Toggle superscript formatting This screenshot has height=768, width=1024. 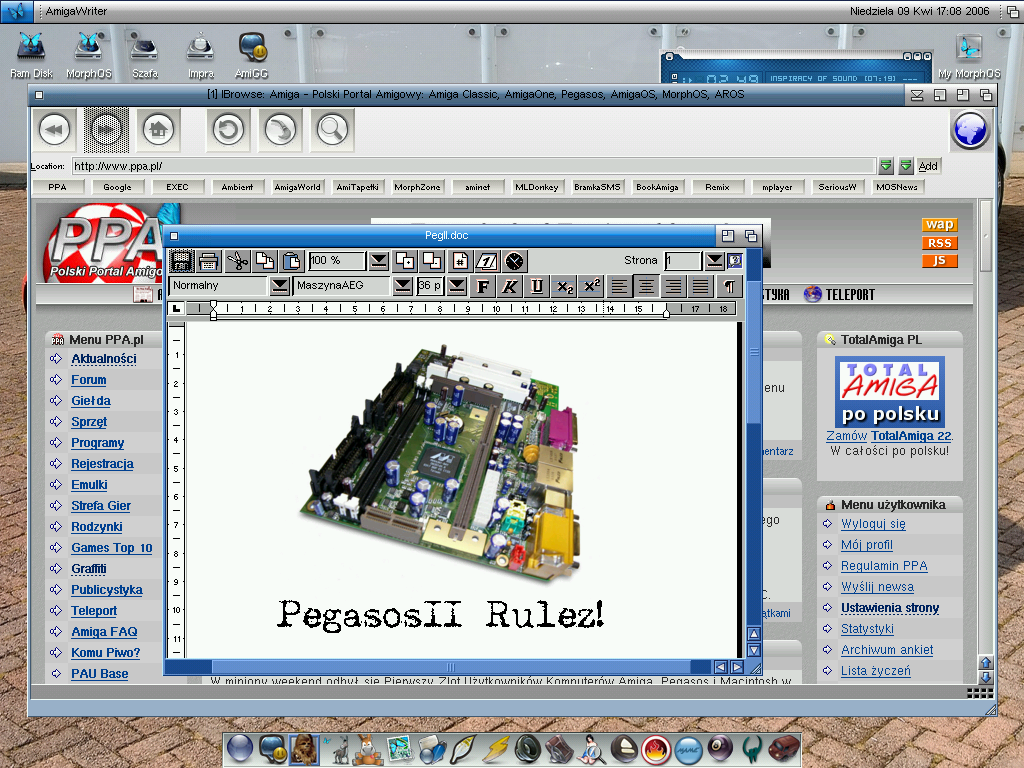pos(591,286)
